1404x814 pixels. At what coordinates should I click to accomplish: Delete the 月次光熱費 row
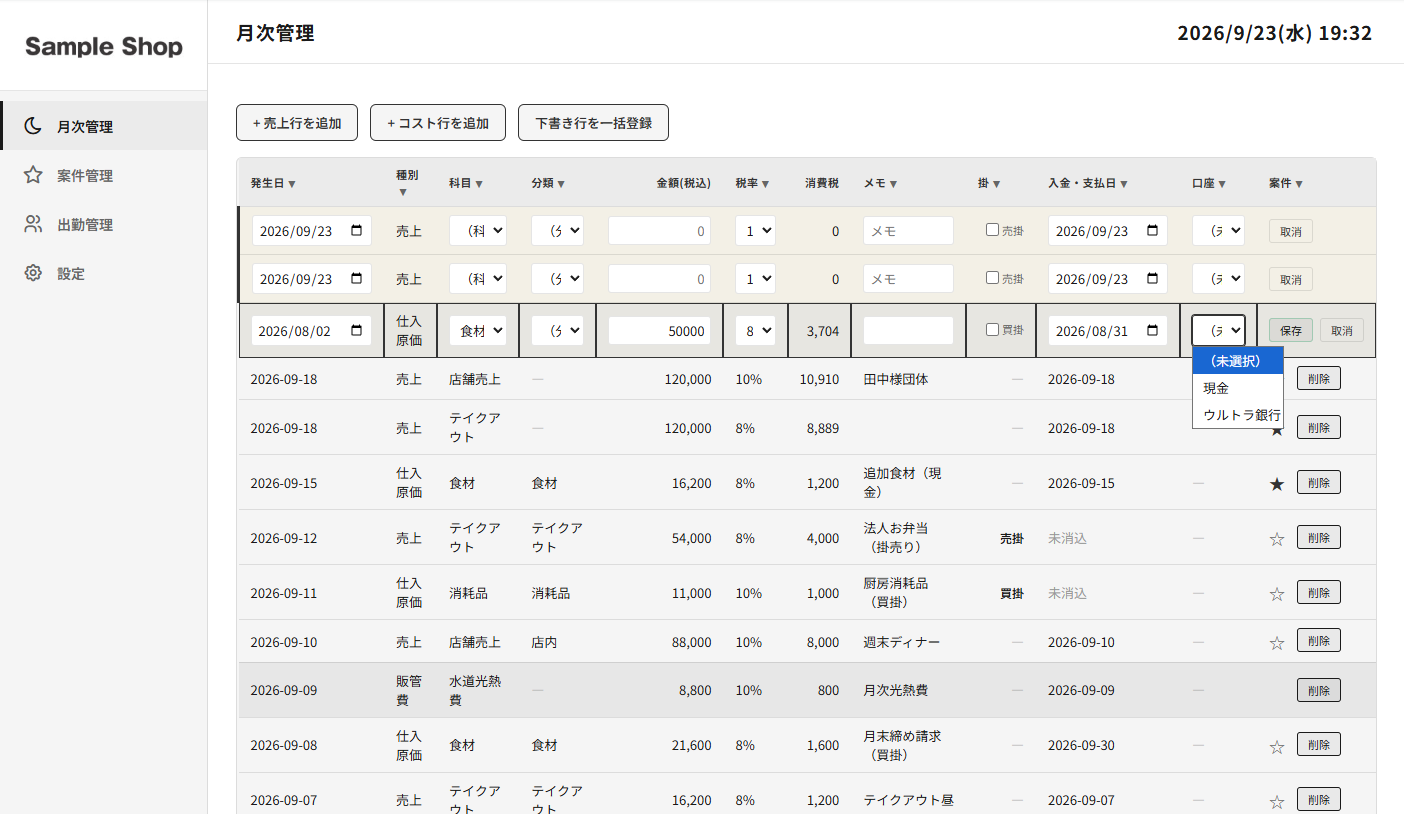[1319, 690]
